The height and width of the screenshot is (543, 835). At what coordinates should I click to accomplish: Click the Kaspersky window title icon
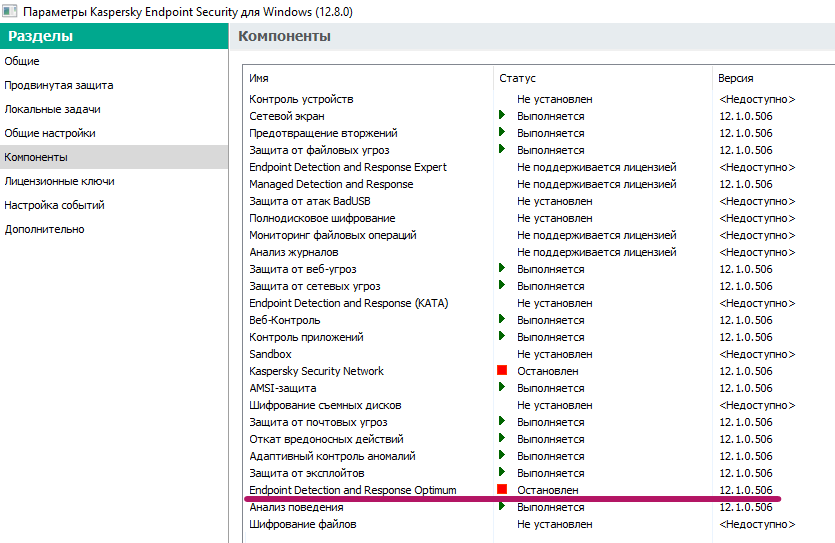pos(10,11)
